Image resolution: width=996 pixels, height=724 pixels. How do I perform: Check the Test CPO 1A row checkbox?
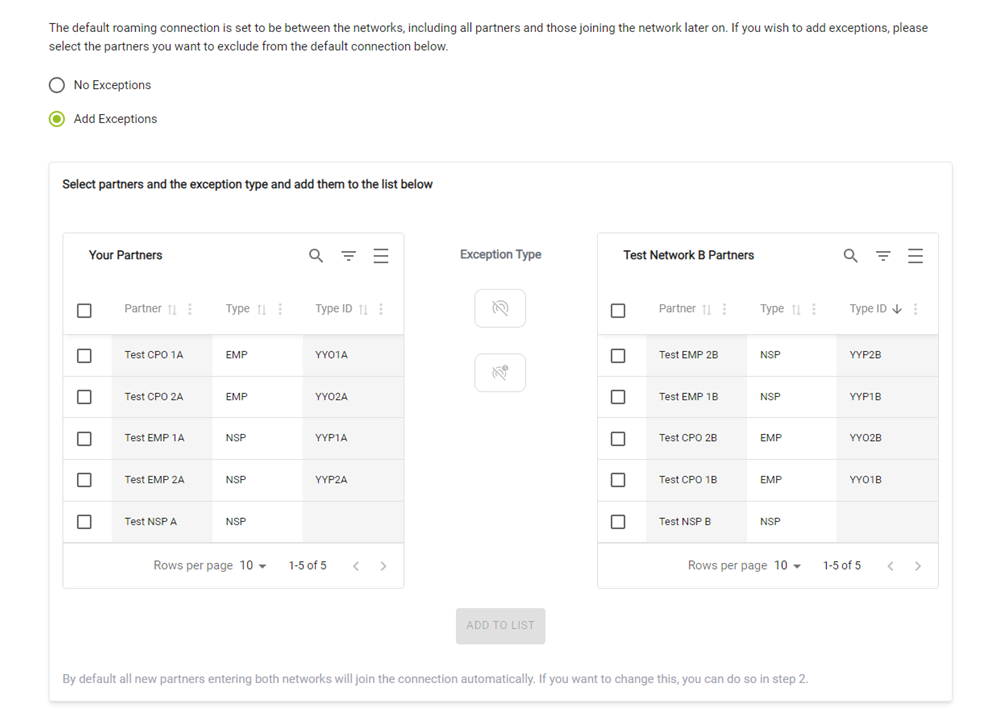tap(84, 356)
